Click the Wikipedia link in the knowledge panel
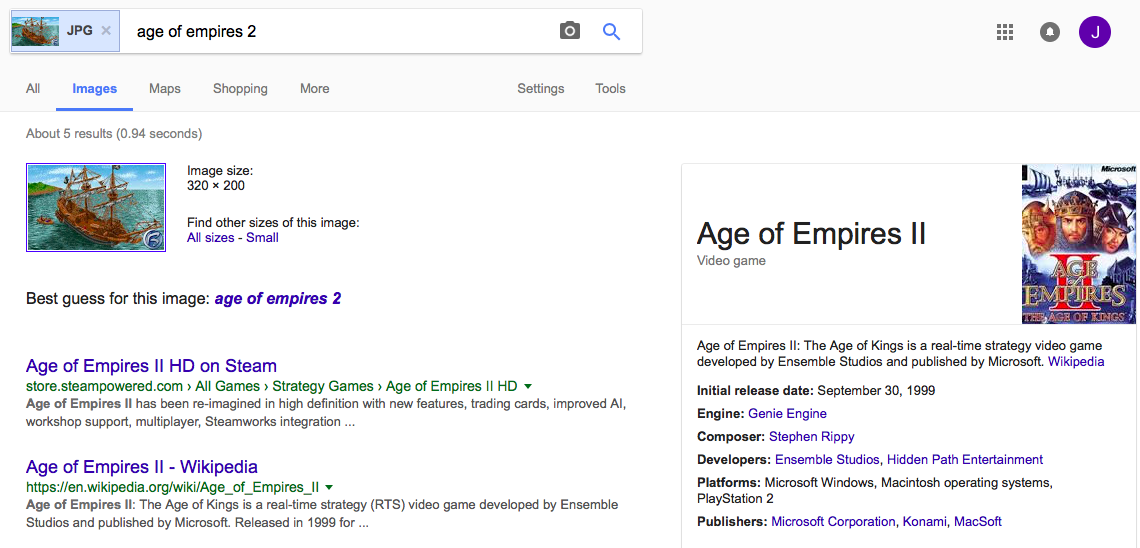This screenshot has width=1140, height=548. pos(1076,361)
